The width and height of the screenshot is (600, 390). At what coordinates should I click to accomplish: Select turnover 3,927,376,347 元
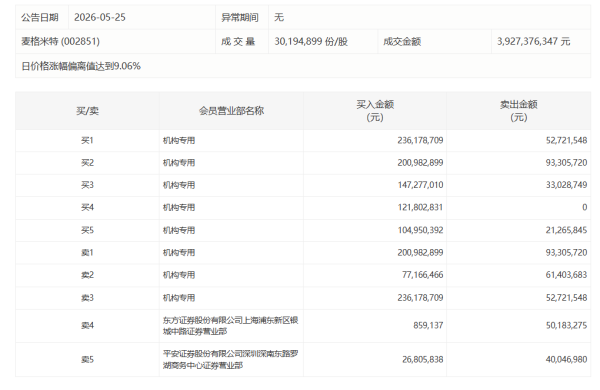click(x=534, y=41)
